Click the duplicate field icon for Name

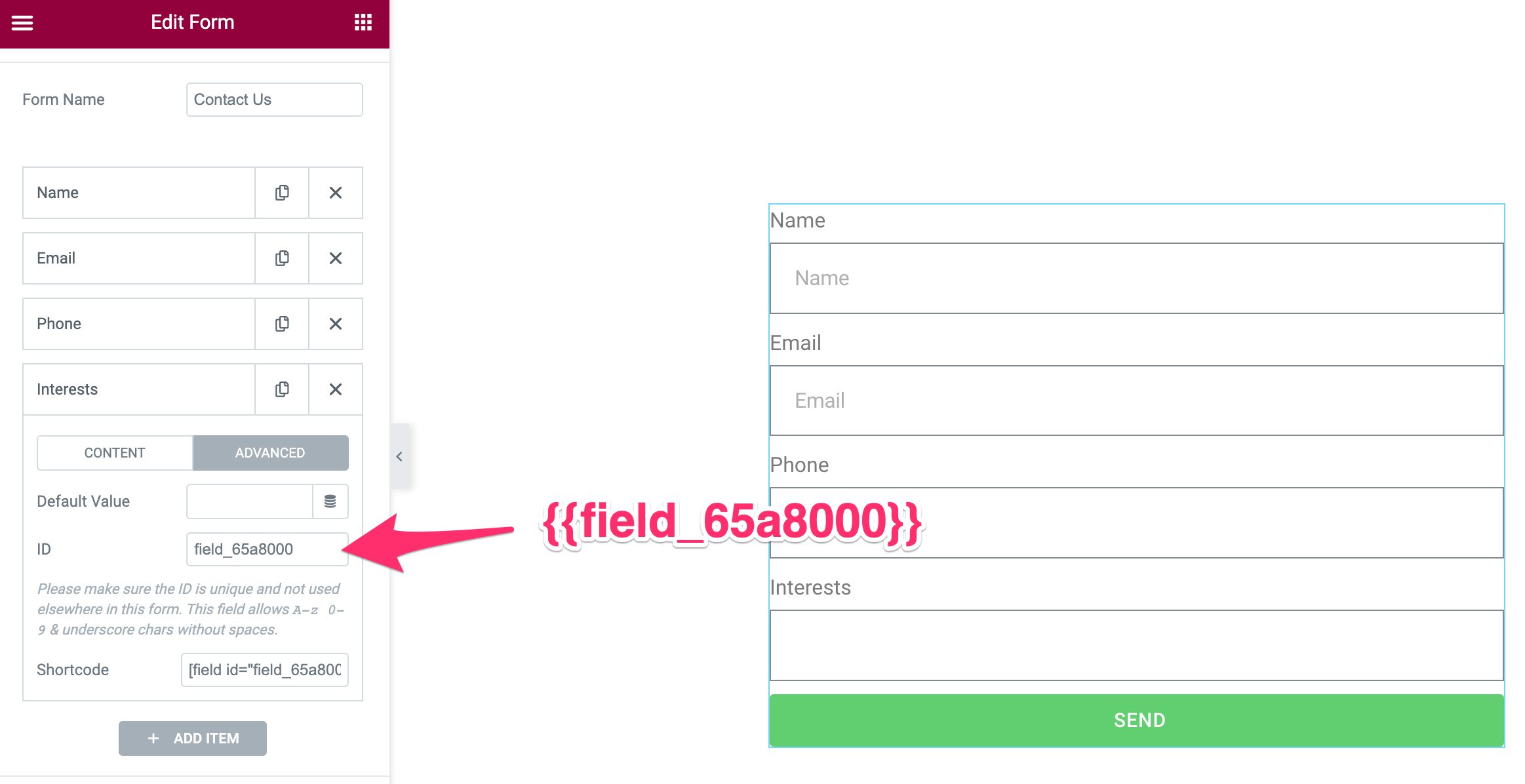click(x=283, y=193)
